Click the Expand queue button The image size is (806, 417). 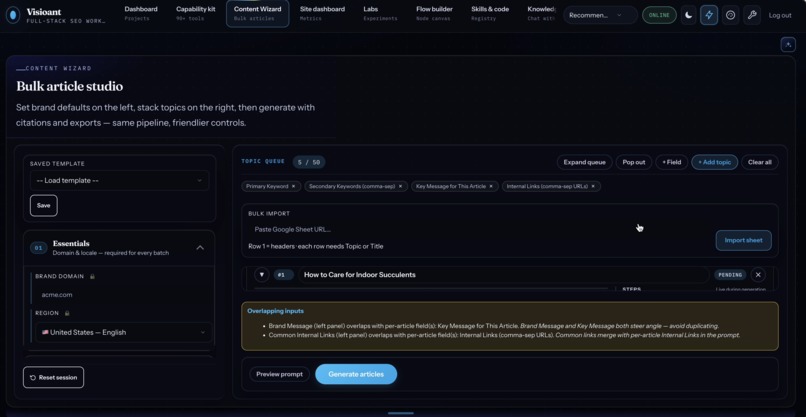[x=584, y=162]
